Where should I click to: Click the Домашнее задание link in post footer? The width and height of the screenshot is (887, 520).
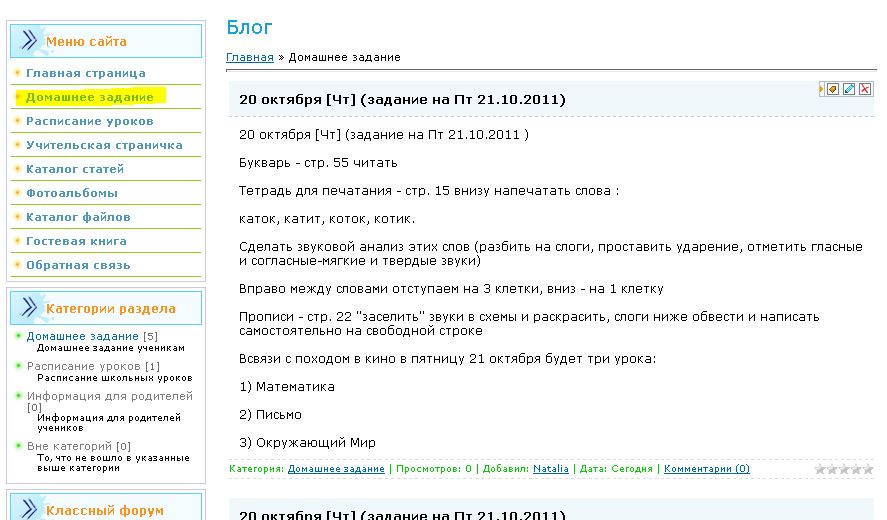click(336, 469)
